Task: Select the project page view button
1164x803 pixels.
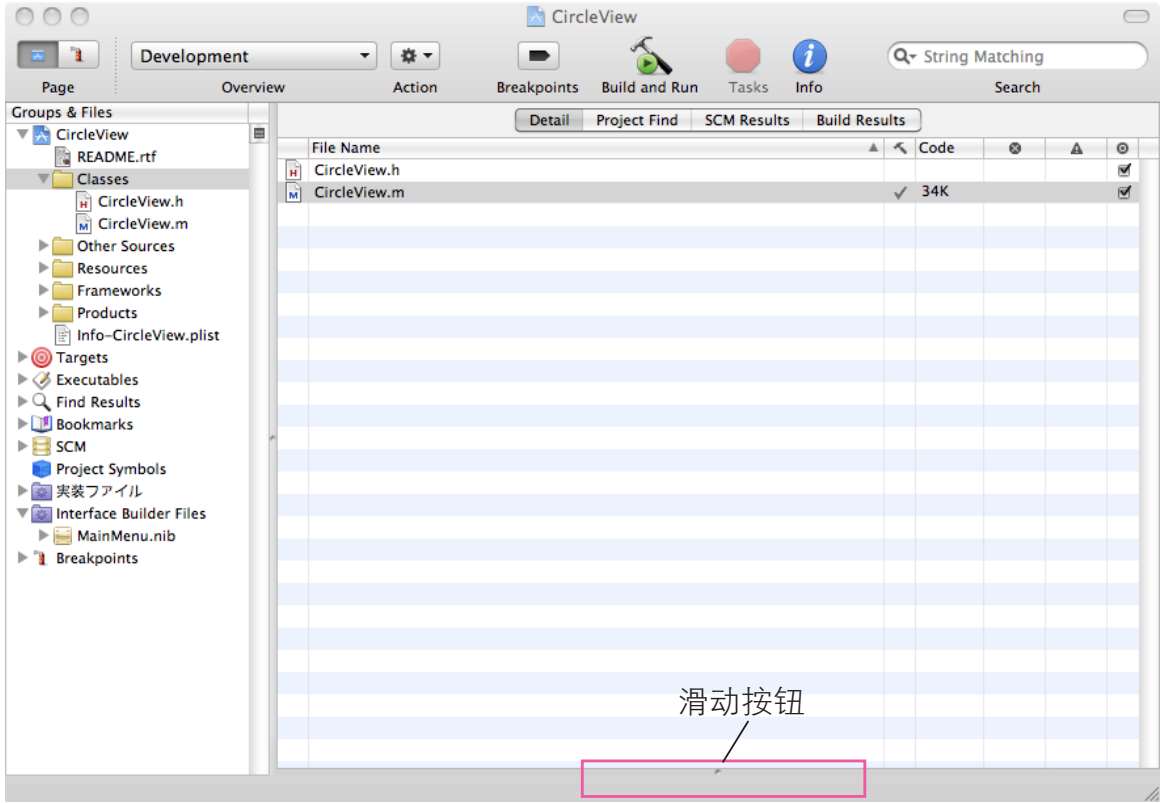Action: tap(38, 55)
